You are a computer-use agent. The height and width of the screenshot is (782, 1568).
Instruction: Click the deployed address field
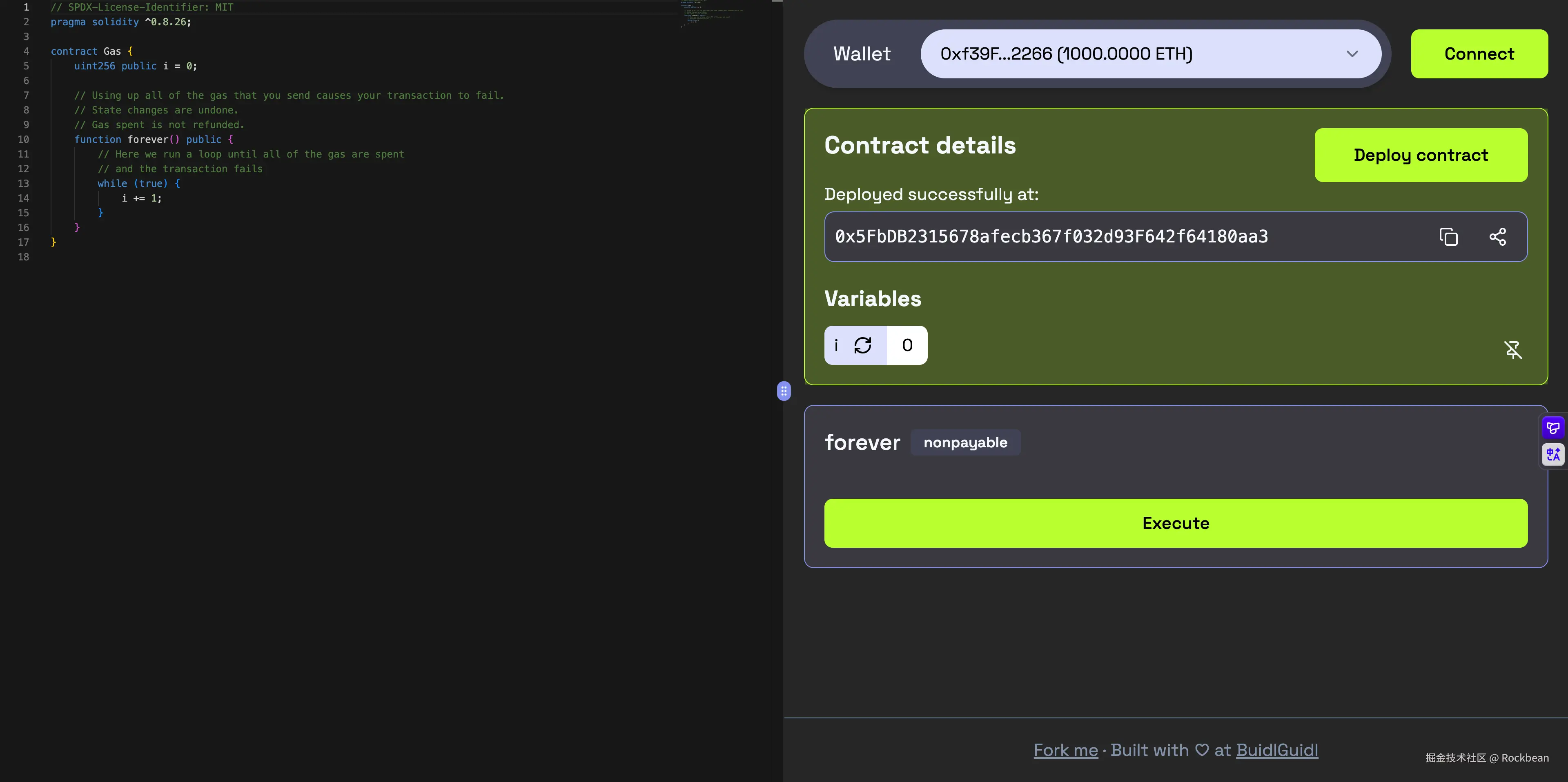click(x=1176, y=237)
